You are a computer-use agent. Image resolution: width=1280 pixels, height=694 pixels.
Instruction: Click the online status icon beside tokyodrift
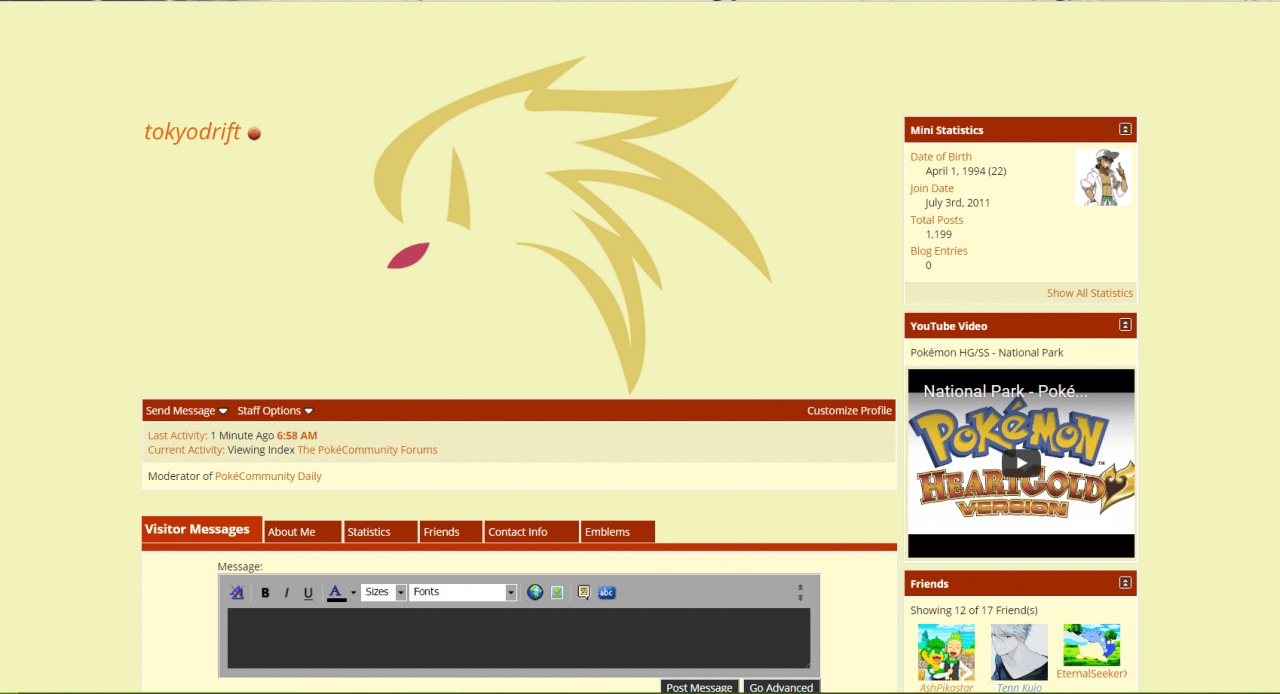pos(254,133)
